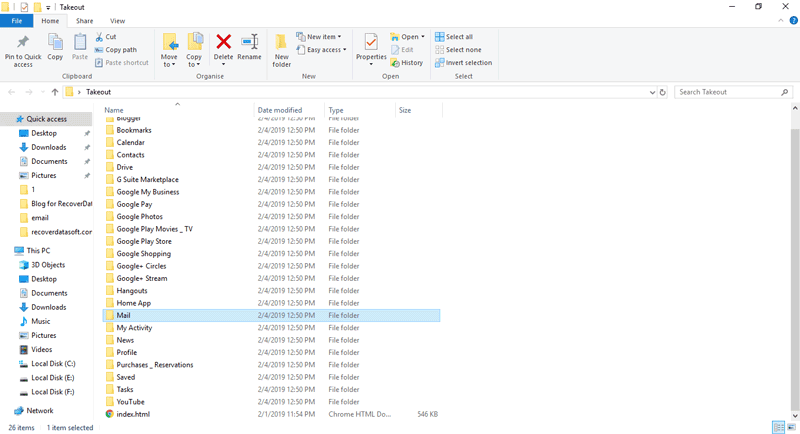
Task: Open the Copy to command
Action: click(x=194, y=50)
